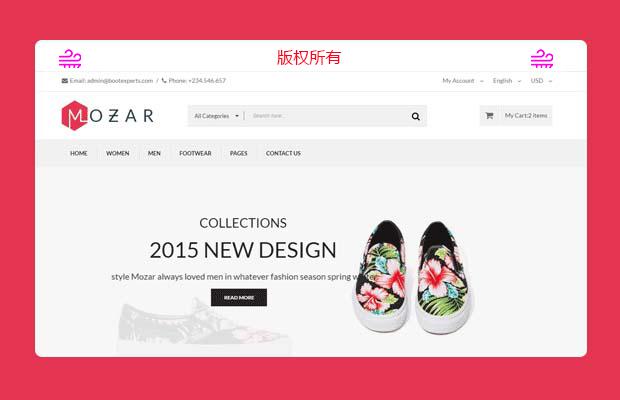620x400 pixels.
Task: Click the magnifier search icon
Action: [x=416, y=116]
